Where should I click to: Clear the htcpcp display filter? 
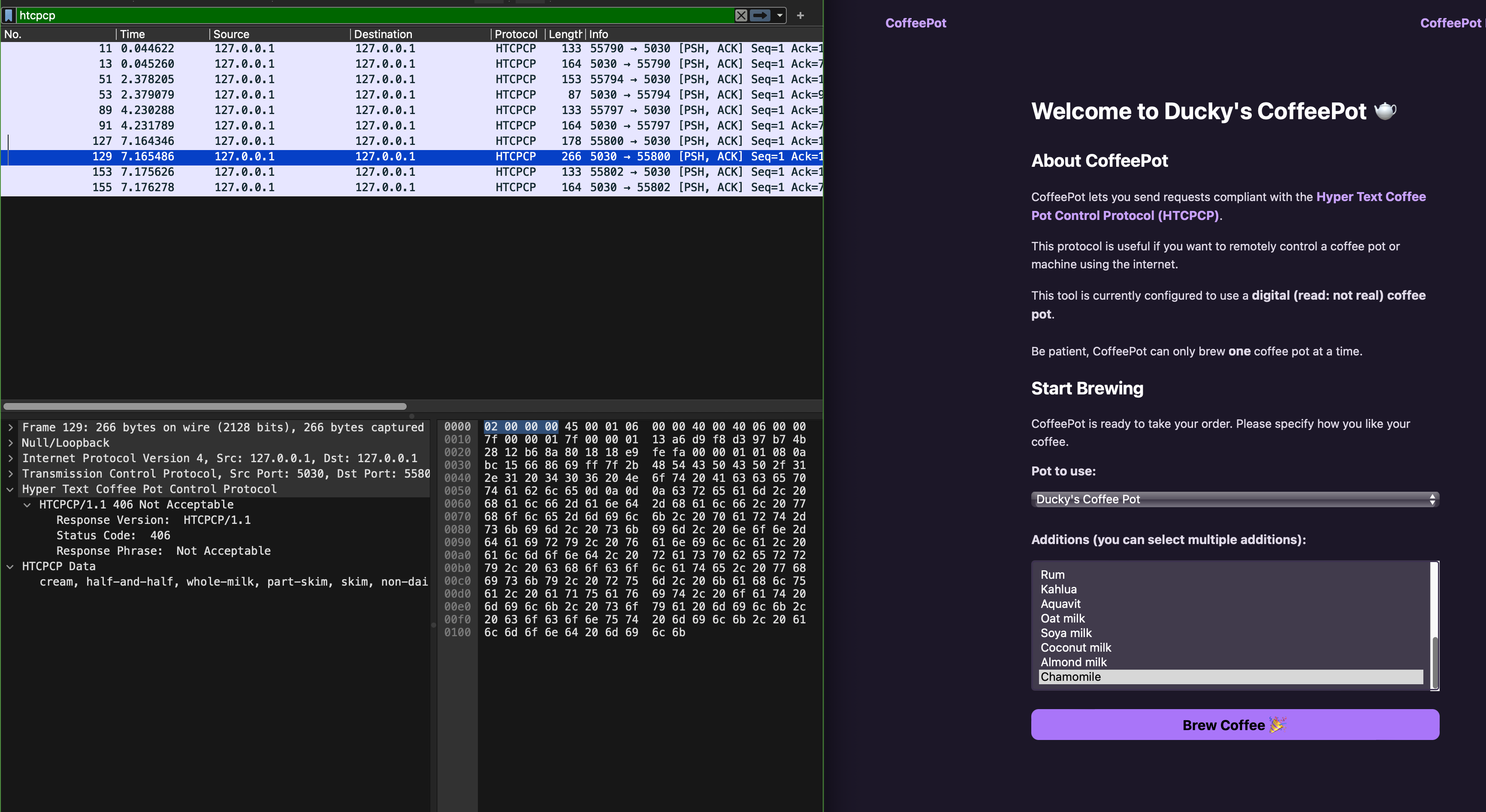(741, 15)
